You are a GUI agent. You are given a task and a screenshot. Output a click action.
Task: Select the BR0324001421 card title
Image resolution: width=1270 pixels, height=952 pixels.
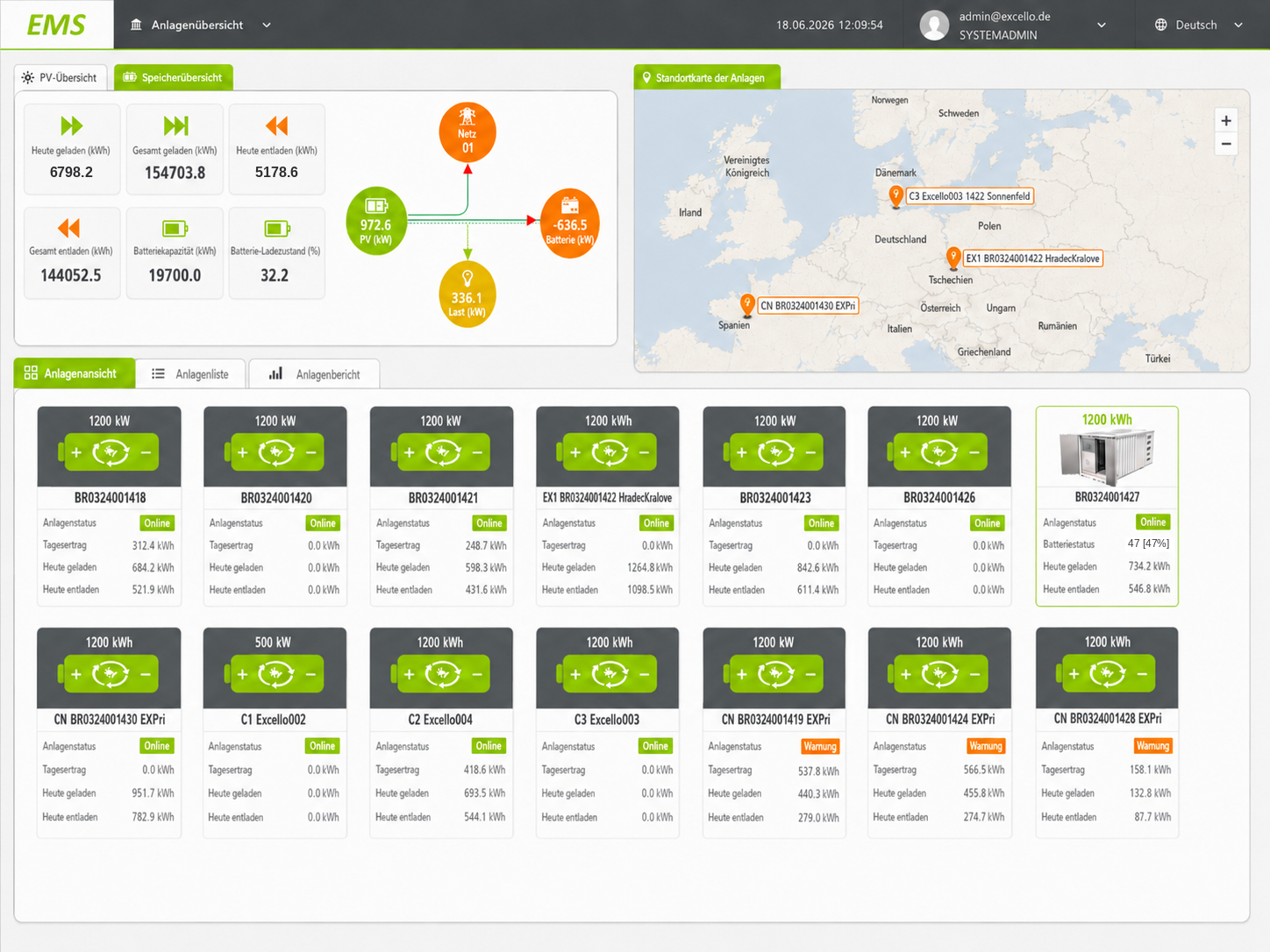pyautogui.click(x=443, y=498)
